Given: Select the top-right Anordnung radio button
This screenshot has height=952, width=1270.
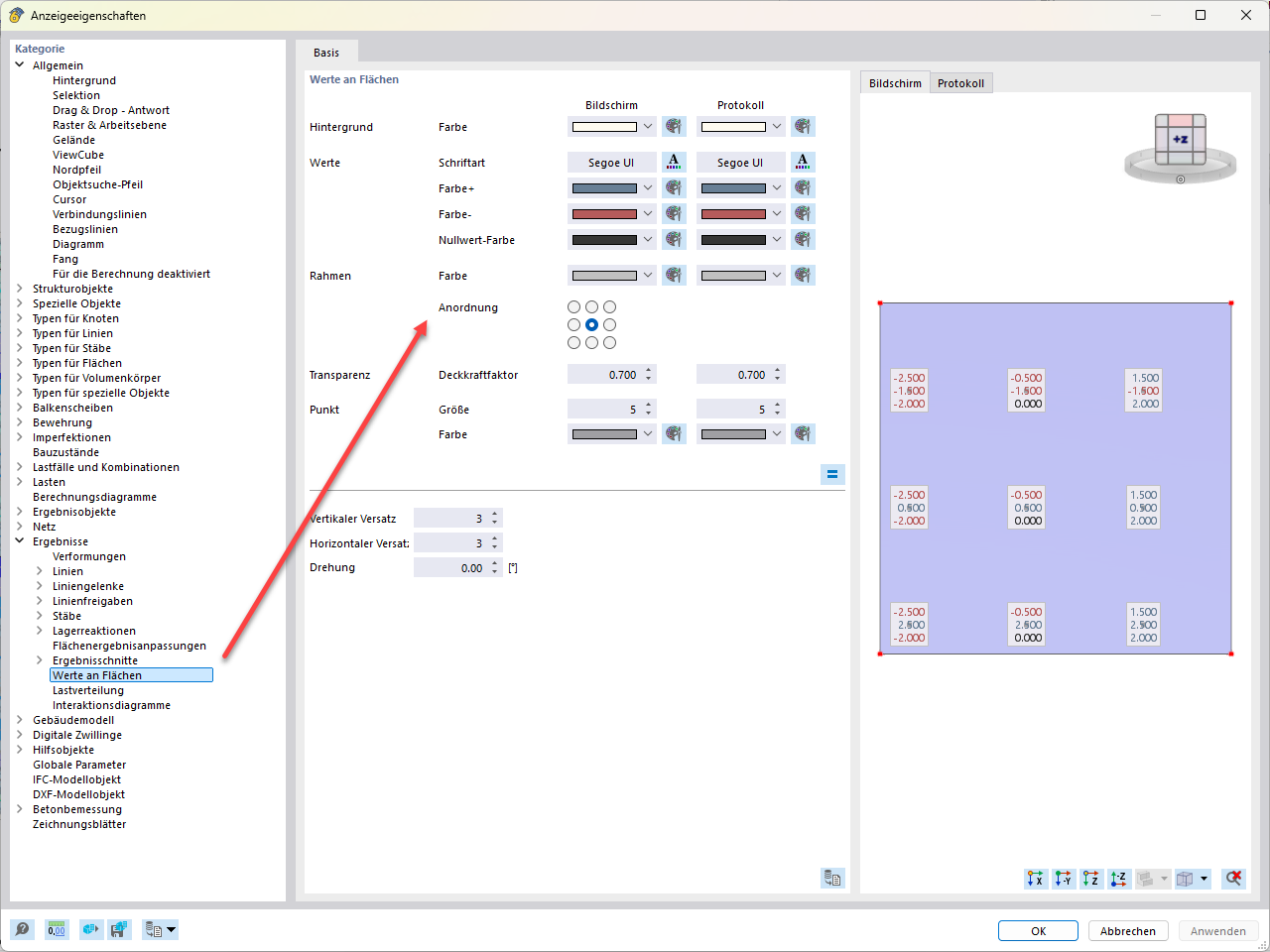Looking at the screenshot, I should (x=609, y=307).
